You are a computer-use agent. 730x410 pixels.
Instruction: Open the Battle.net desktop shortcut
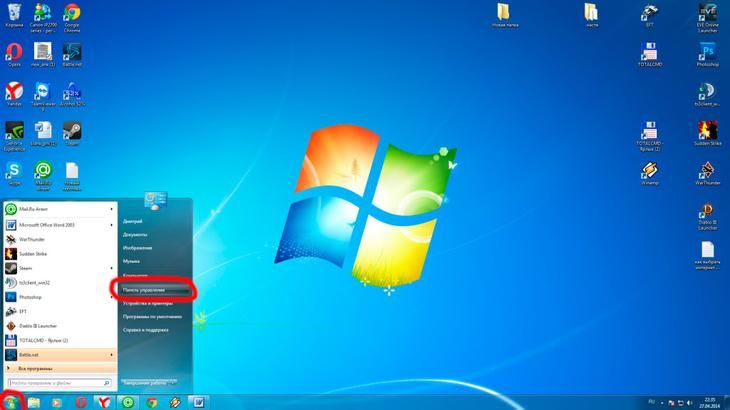(72, 55)
